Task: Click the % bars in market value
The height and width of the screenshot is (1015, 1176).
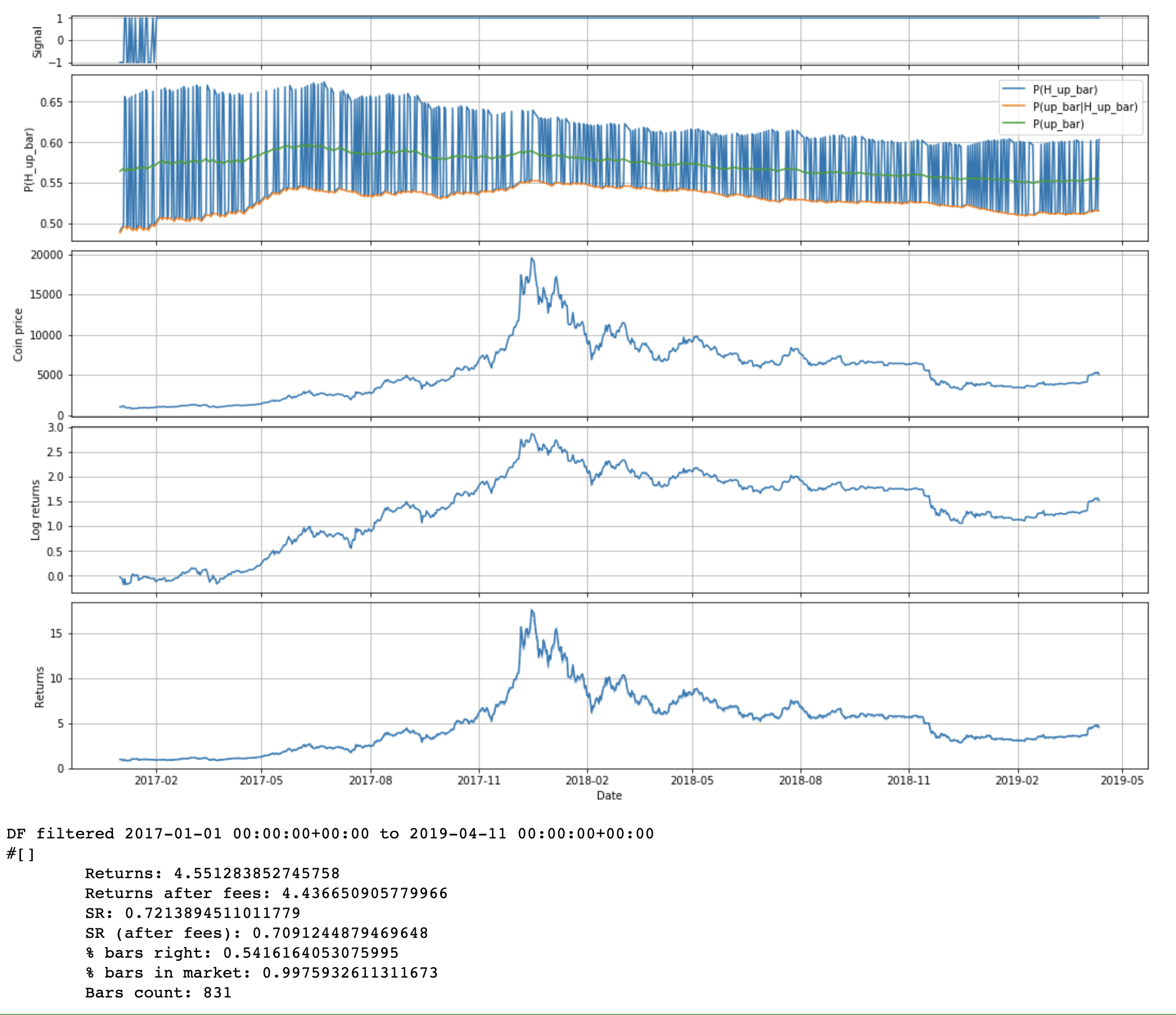Action: [x=350, y=972]
